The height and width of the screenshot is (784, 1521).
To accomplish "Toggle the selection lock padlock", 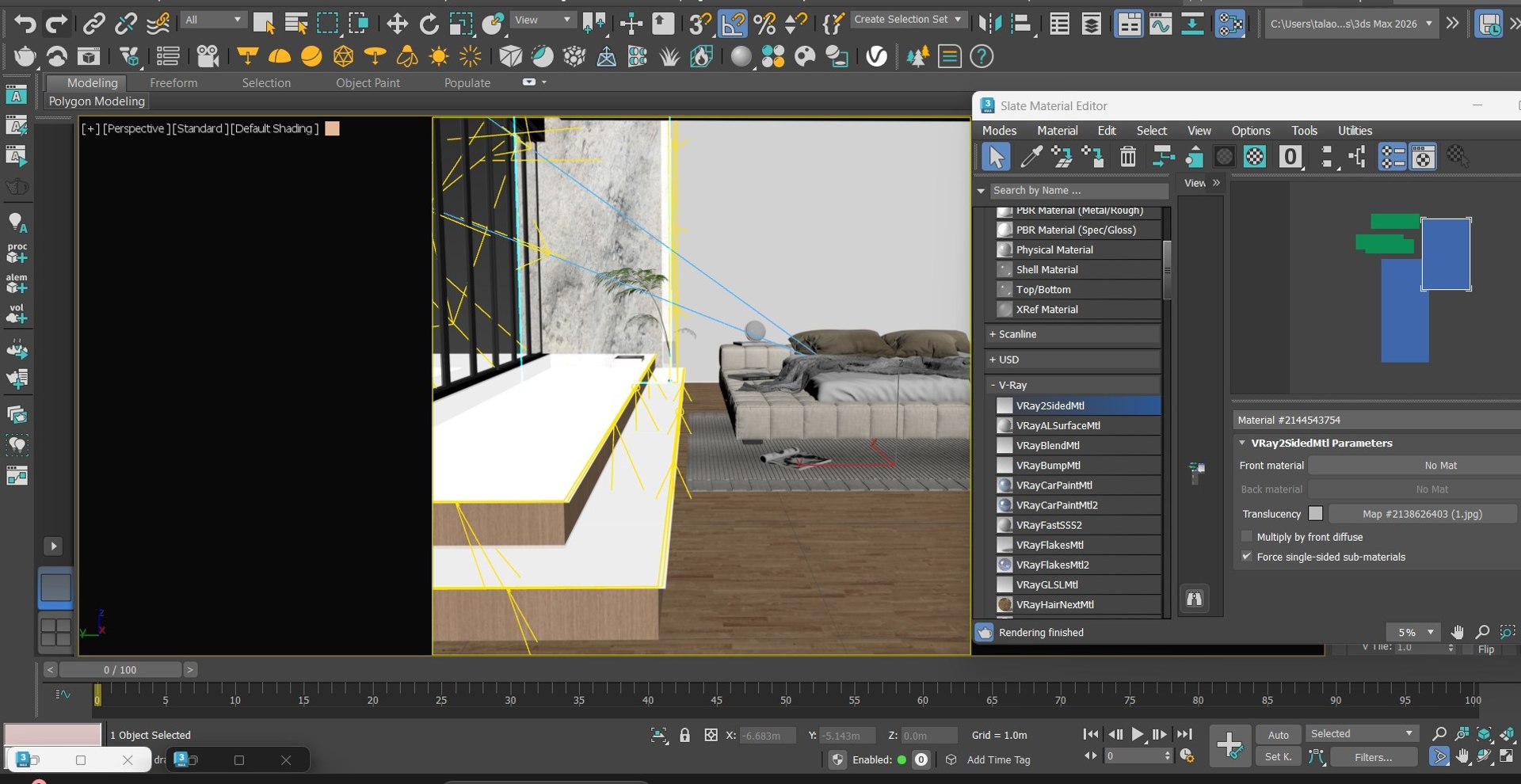I will click(684, 735).
